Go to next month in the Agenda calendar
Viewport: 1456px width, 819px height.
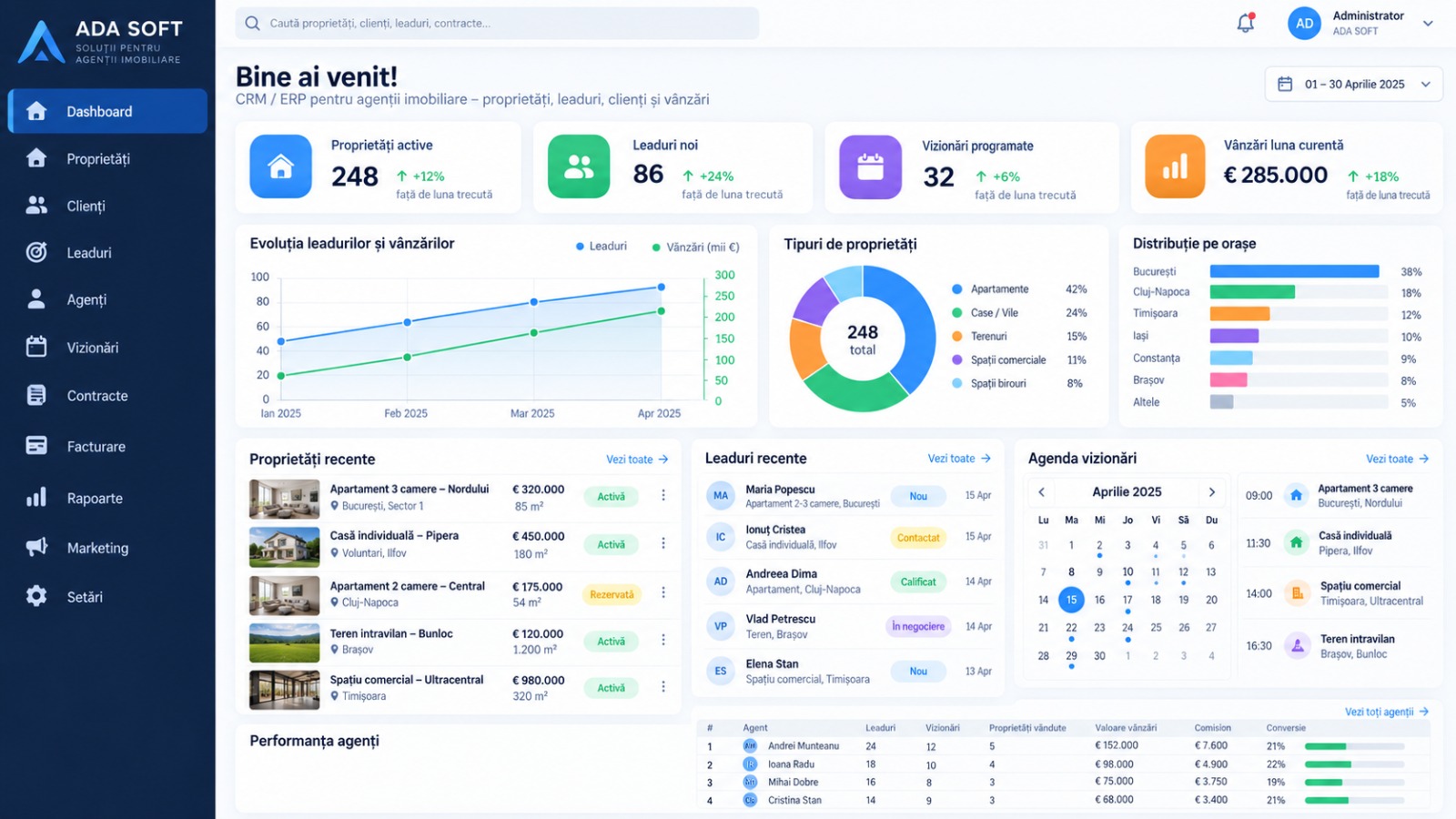(x=1212, y=492)
